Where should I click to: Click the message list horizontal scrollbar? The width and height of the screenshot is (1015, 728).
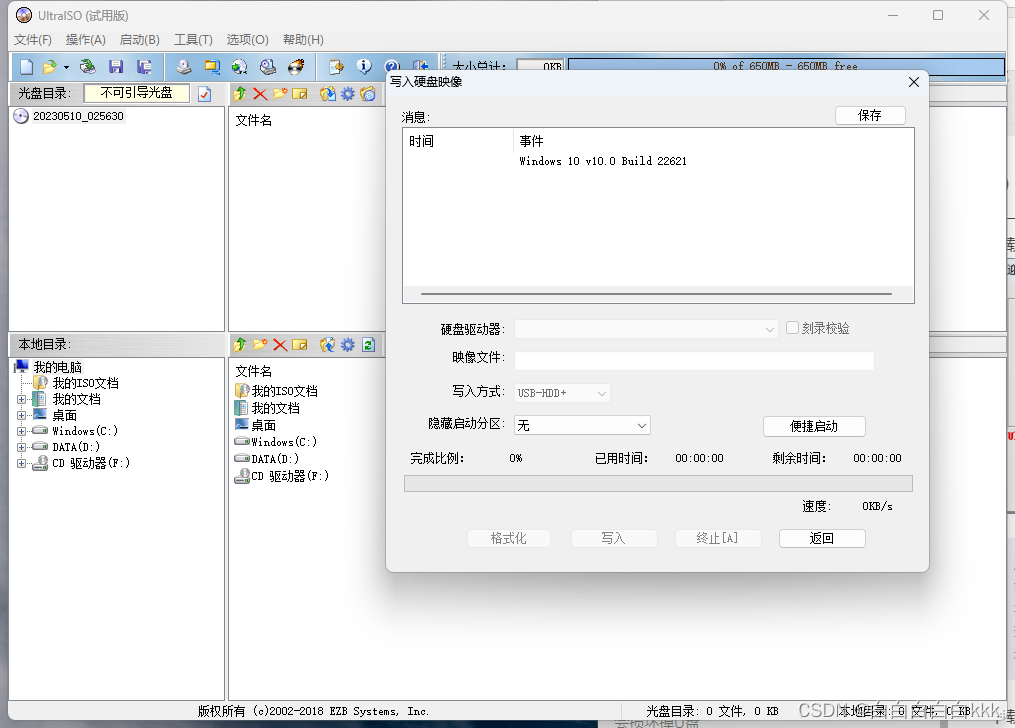pyautogui.click(x=656, y=294)
